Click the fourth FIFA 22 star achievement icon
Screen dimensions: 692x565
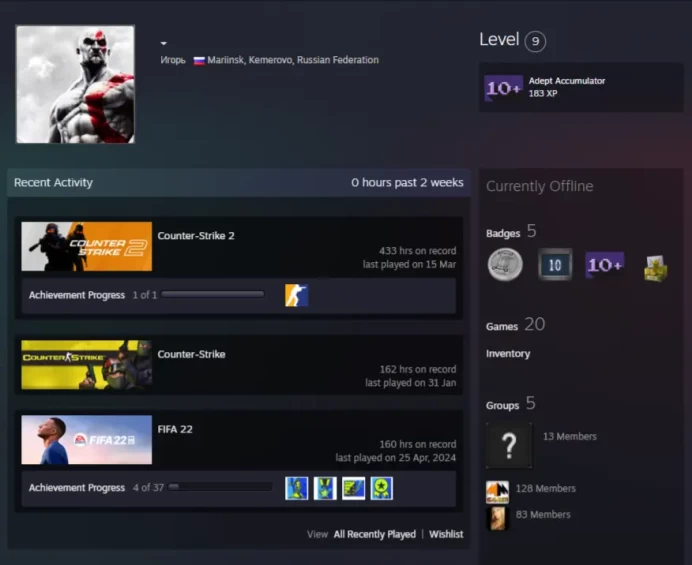click(382, 488)
